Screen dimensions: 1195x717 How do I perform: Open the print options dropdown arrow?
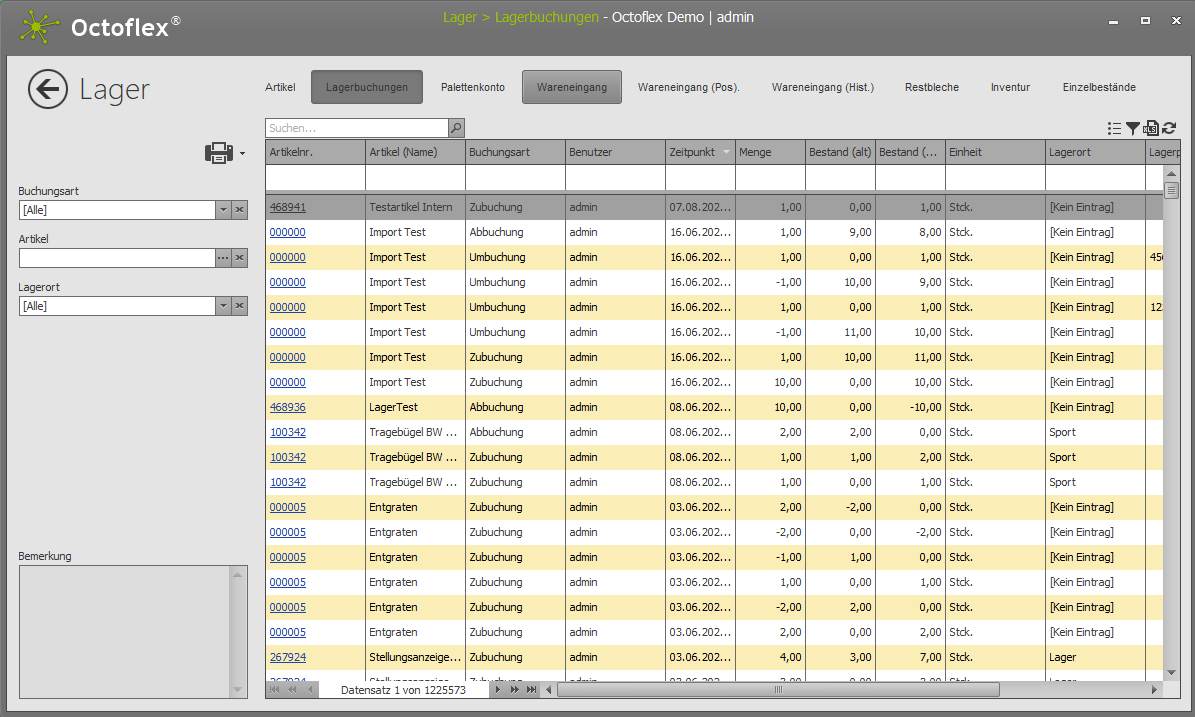pyautogui.click(x=242, y=154)
